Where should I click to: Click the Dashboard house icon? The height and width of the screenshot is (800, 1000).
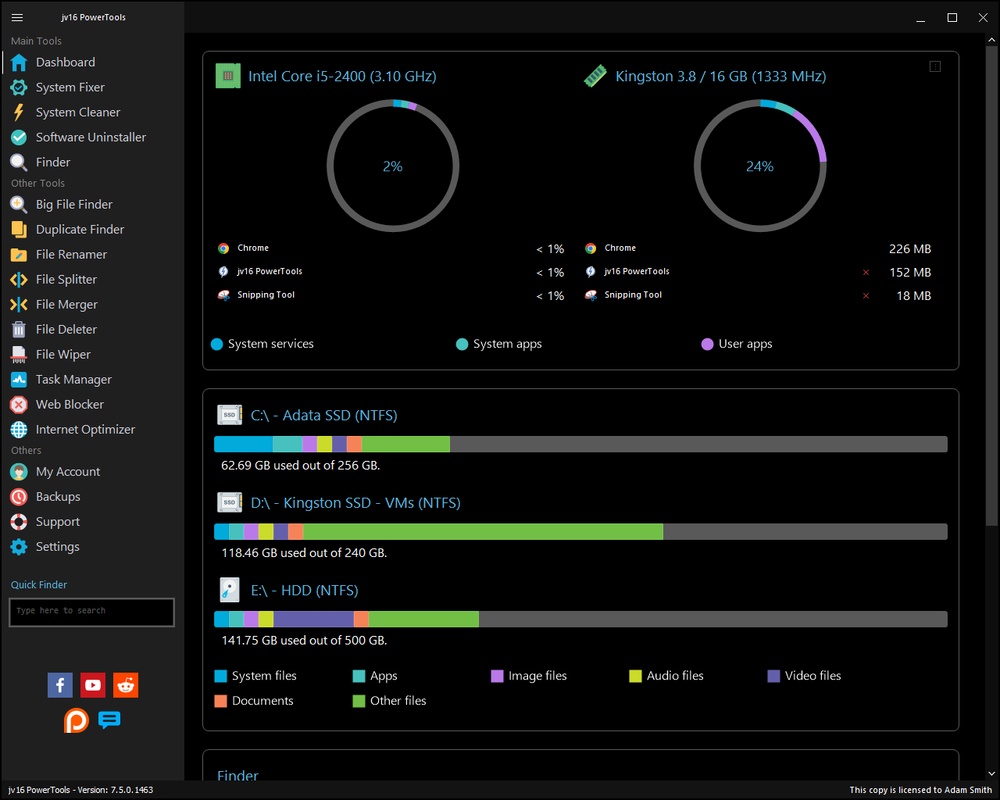click(19, 63)
